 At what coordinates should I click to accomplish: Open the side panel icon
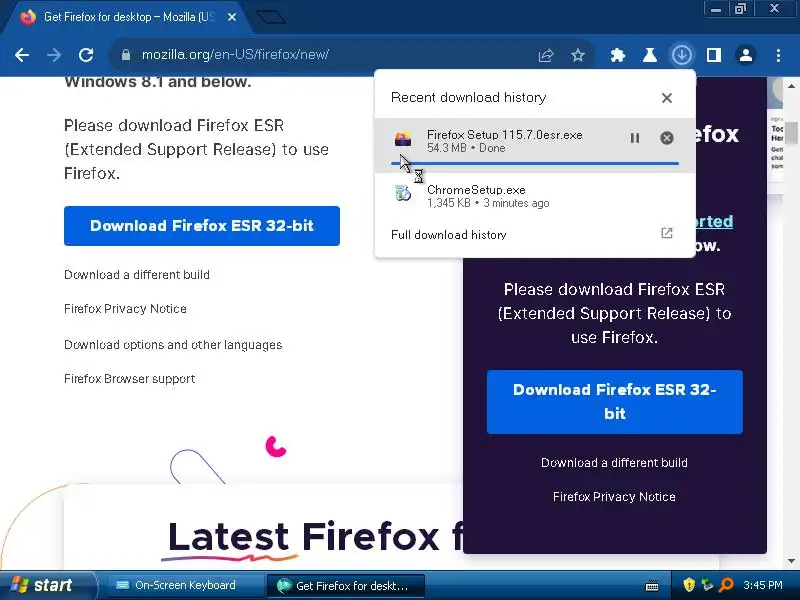[713, 55]
